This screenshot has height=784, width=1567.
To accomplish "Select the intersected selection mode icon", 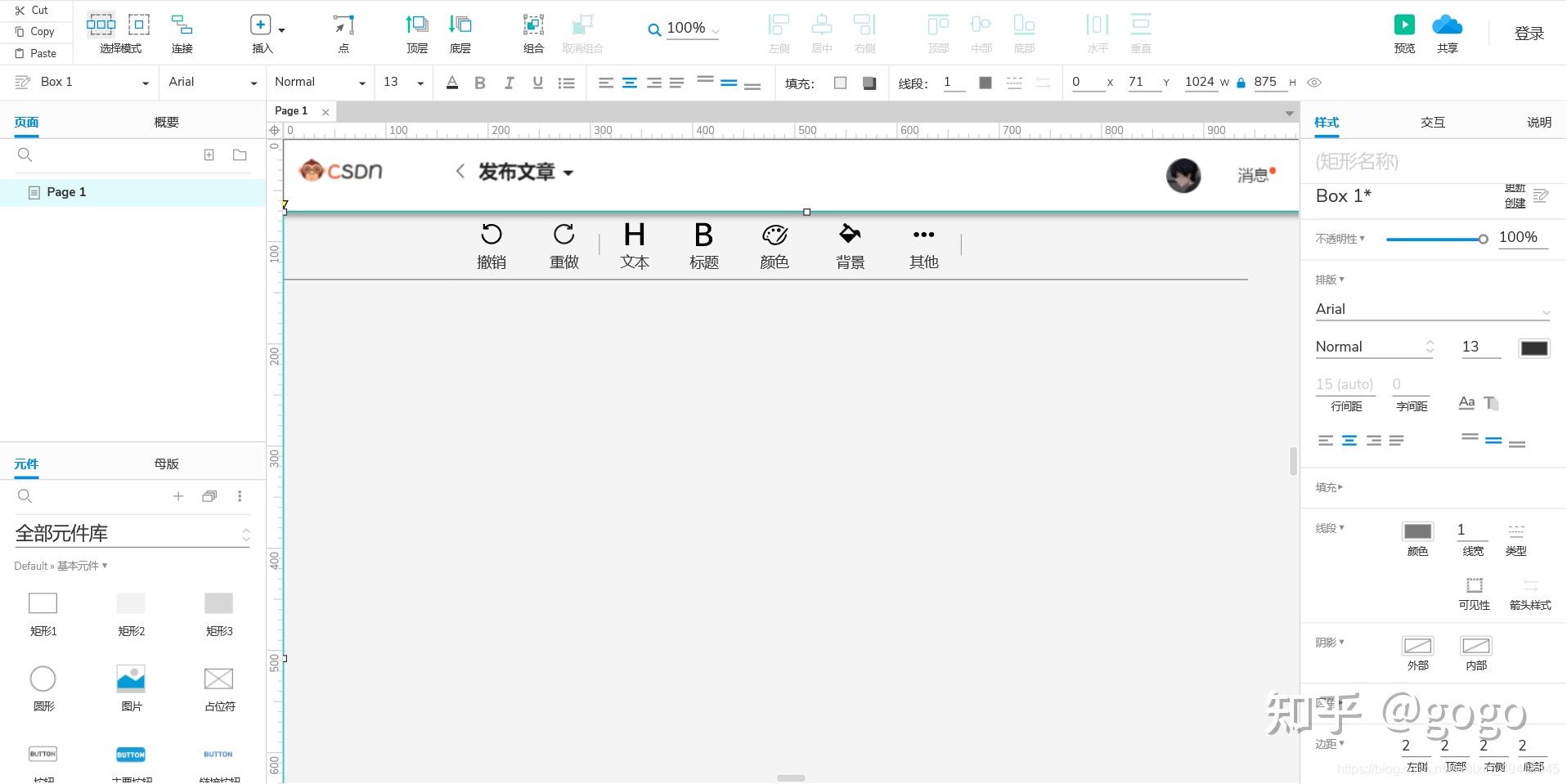I will click(x=101, y=25).
